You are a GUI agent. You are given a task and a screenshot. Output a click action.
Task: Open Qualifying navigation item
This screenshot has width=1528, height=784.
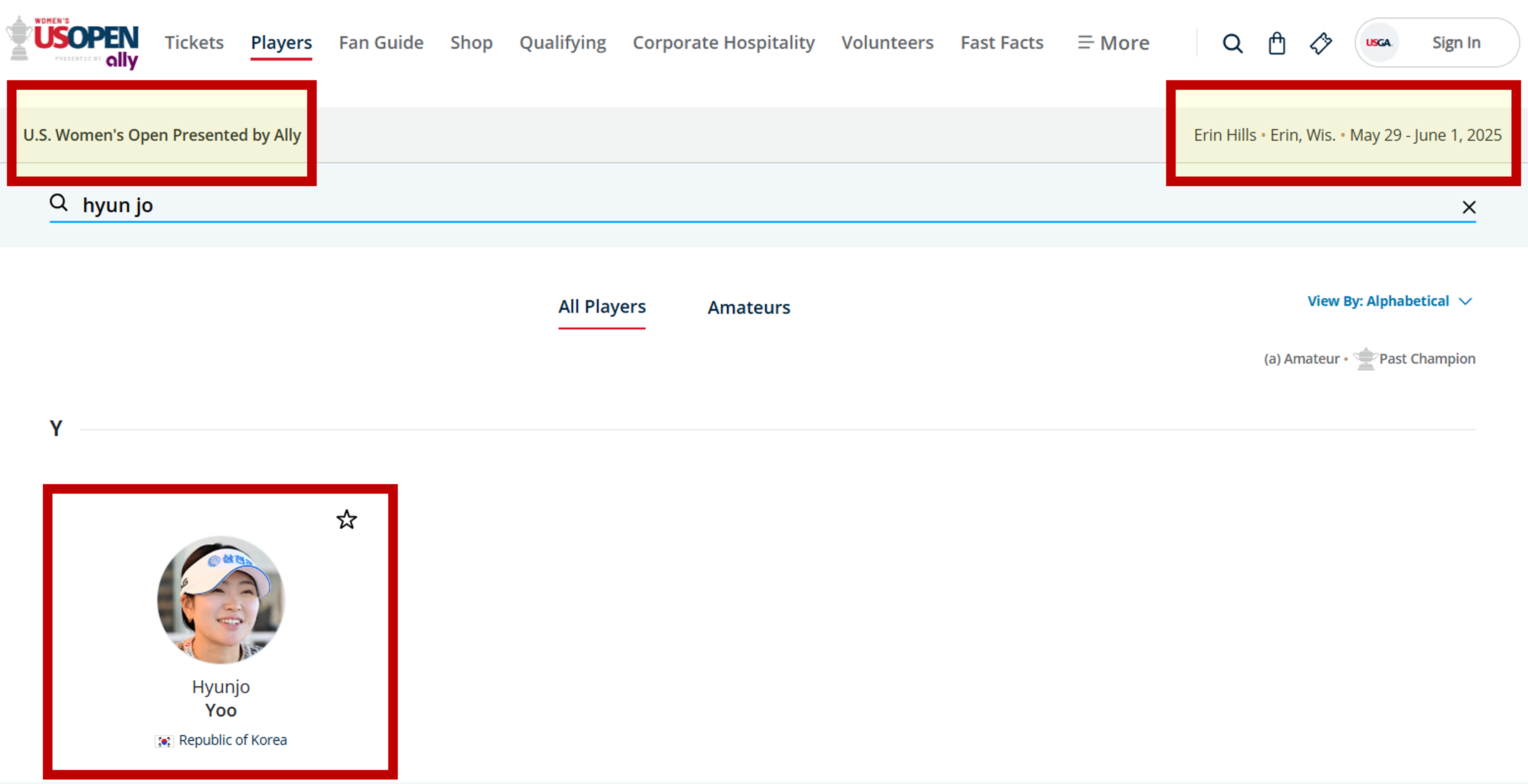coord(562,43)
